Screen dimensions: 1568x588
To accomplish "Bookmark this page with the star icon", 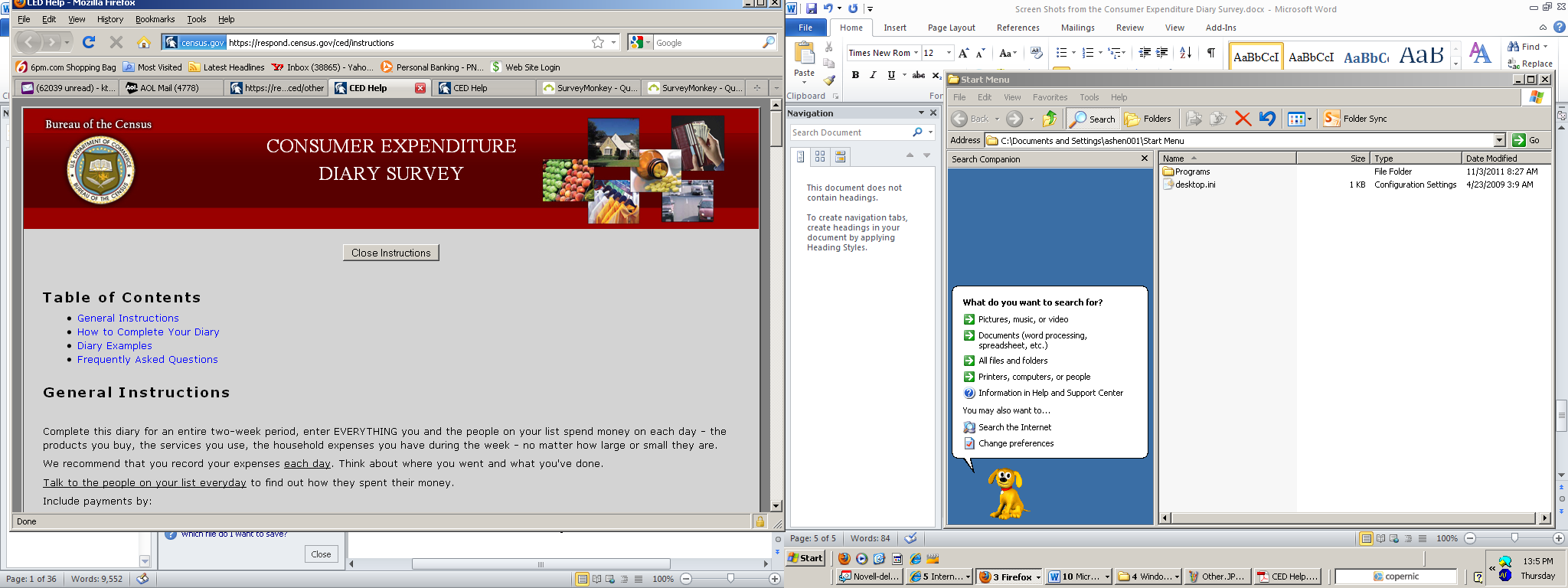I will coord(598,42).
